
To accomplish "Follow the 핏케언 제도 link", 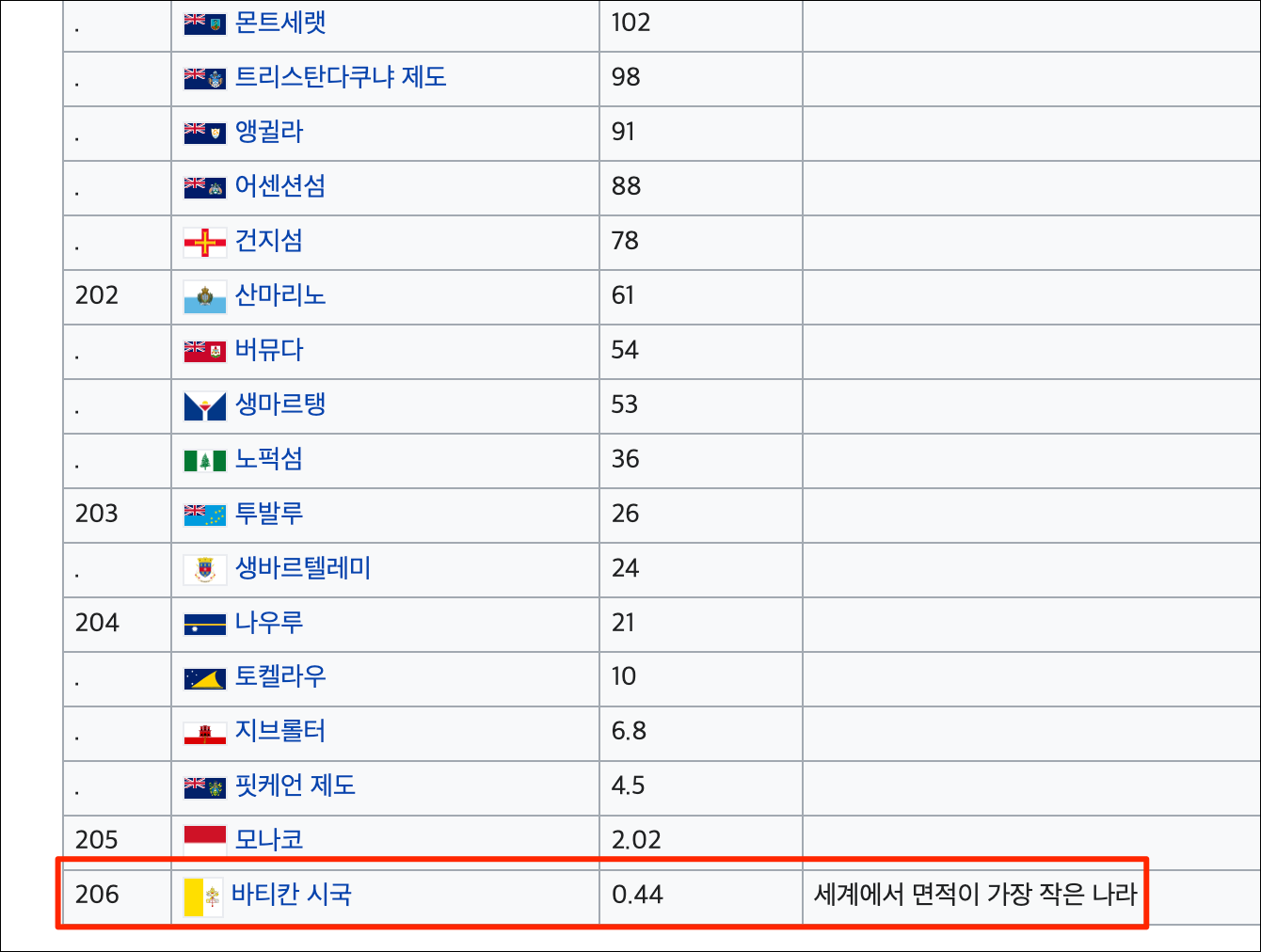I will pyautogui.click(x=295, y=785).
